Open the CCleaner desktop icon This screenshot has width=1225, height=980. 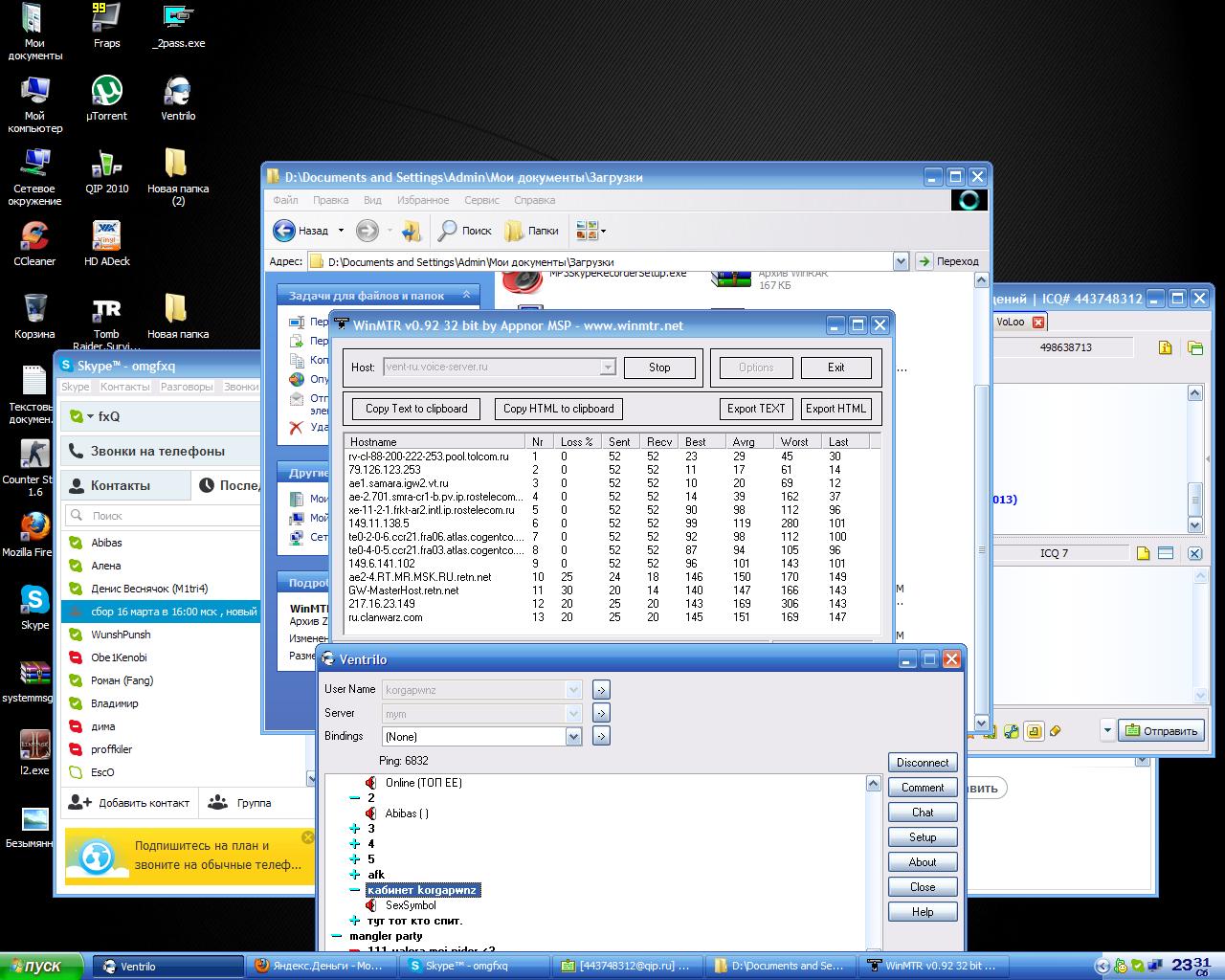(x=34, y=237)
